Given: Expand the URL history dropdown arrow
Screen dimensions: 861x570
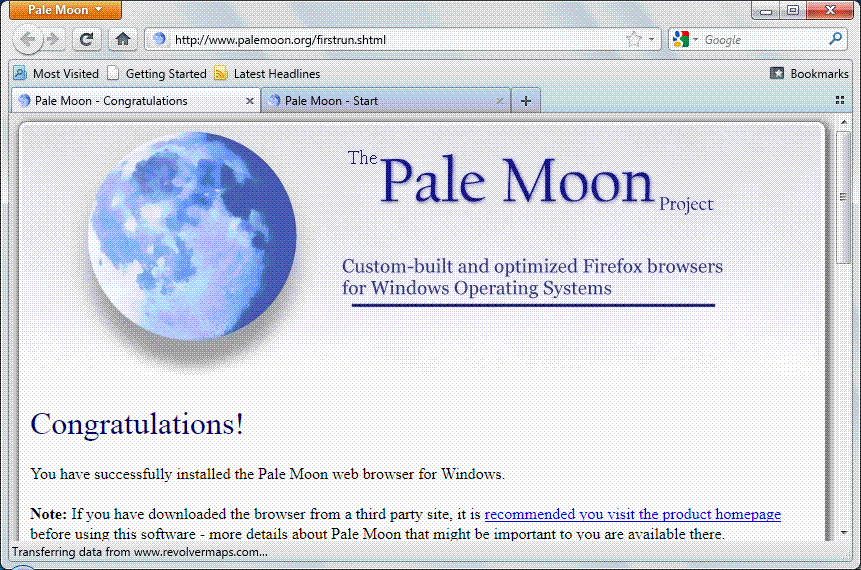Looking at the screenshot, I should tap(652, 40).
